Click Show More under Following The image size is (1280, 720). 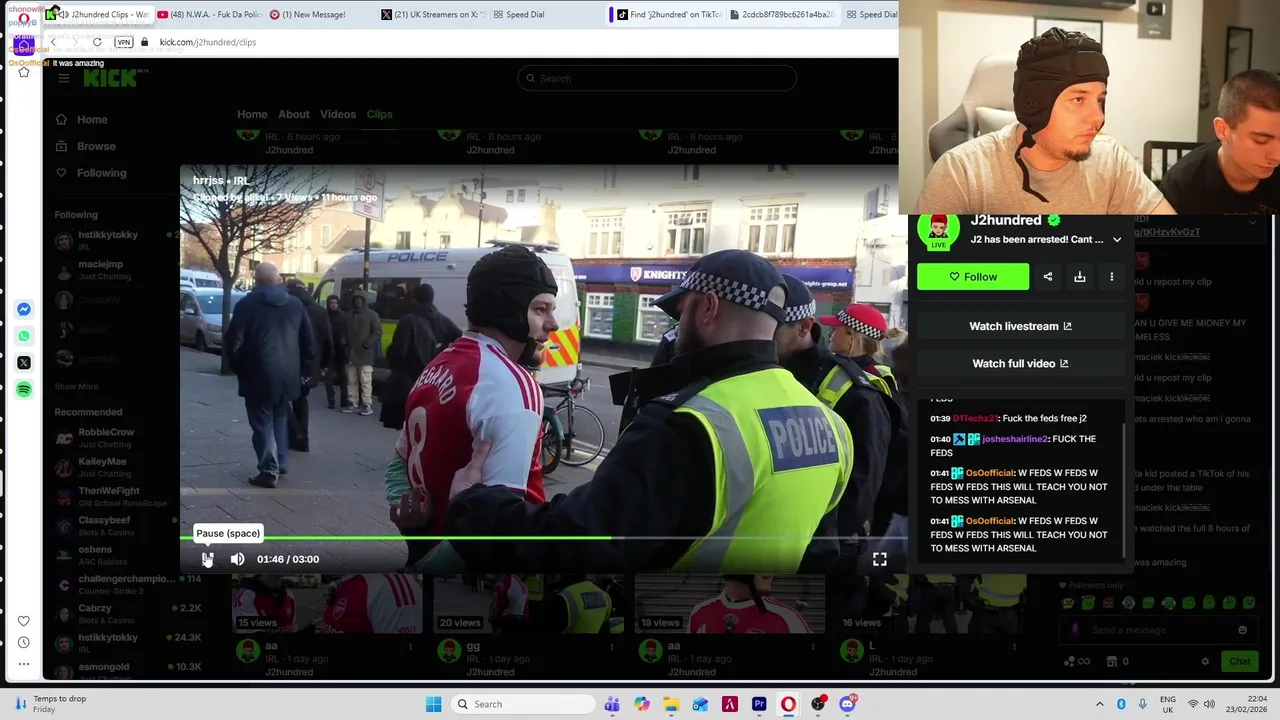tap(76, 387)
